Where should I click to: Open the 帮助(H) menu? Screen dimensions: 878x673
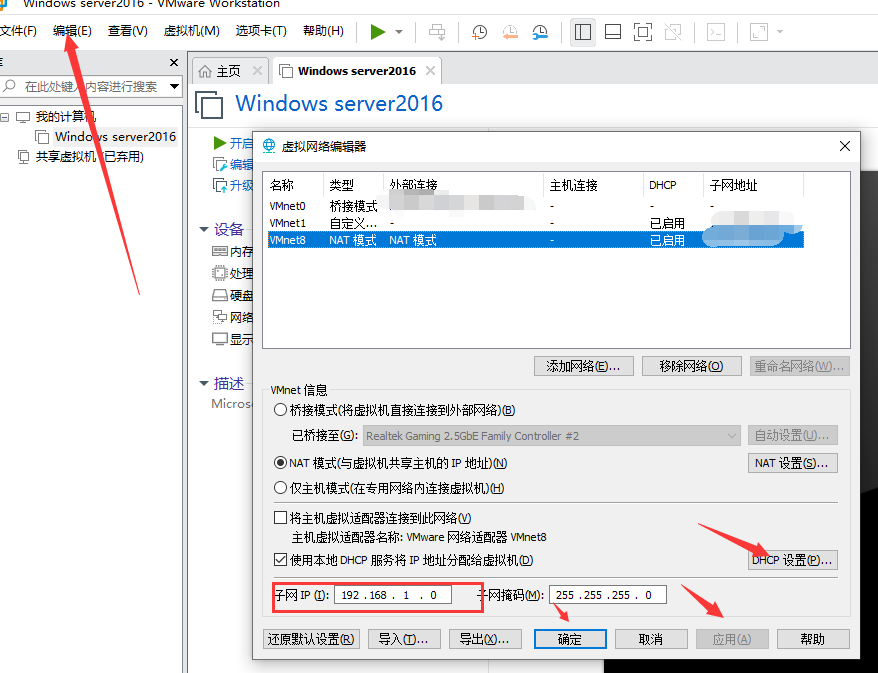(323, 31)
